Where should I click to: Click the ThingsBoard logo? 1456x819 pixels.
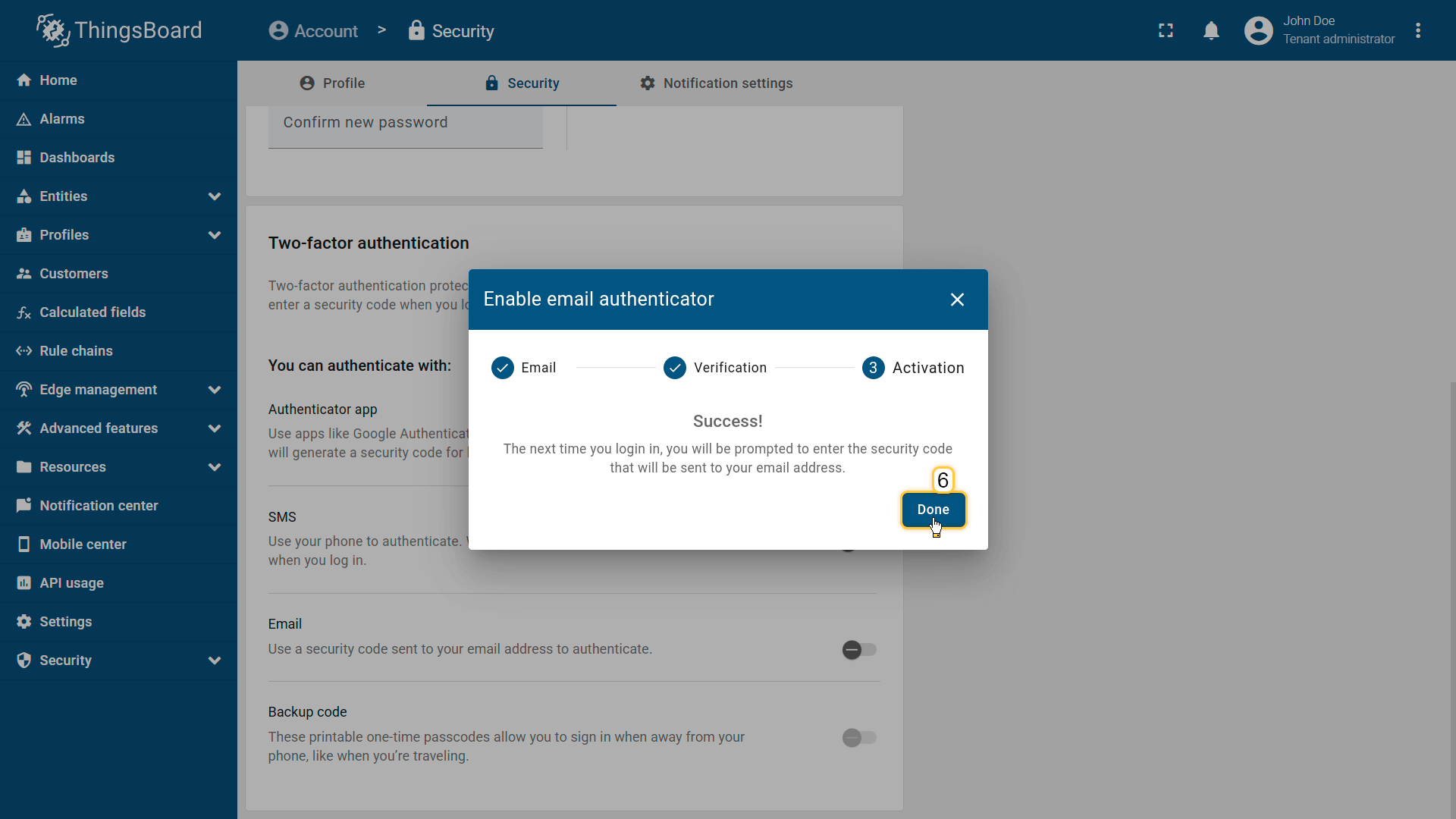pos(119,31)
